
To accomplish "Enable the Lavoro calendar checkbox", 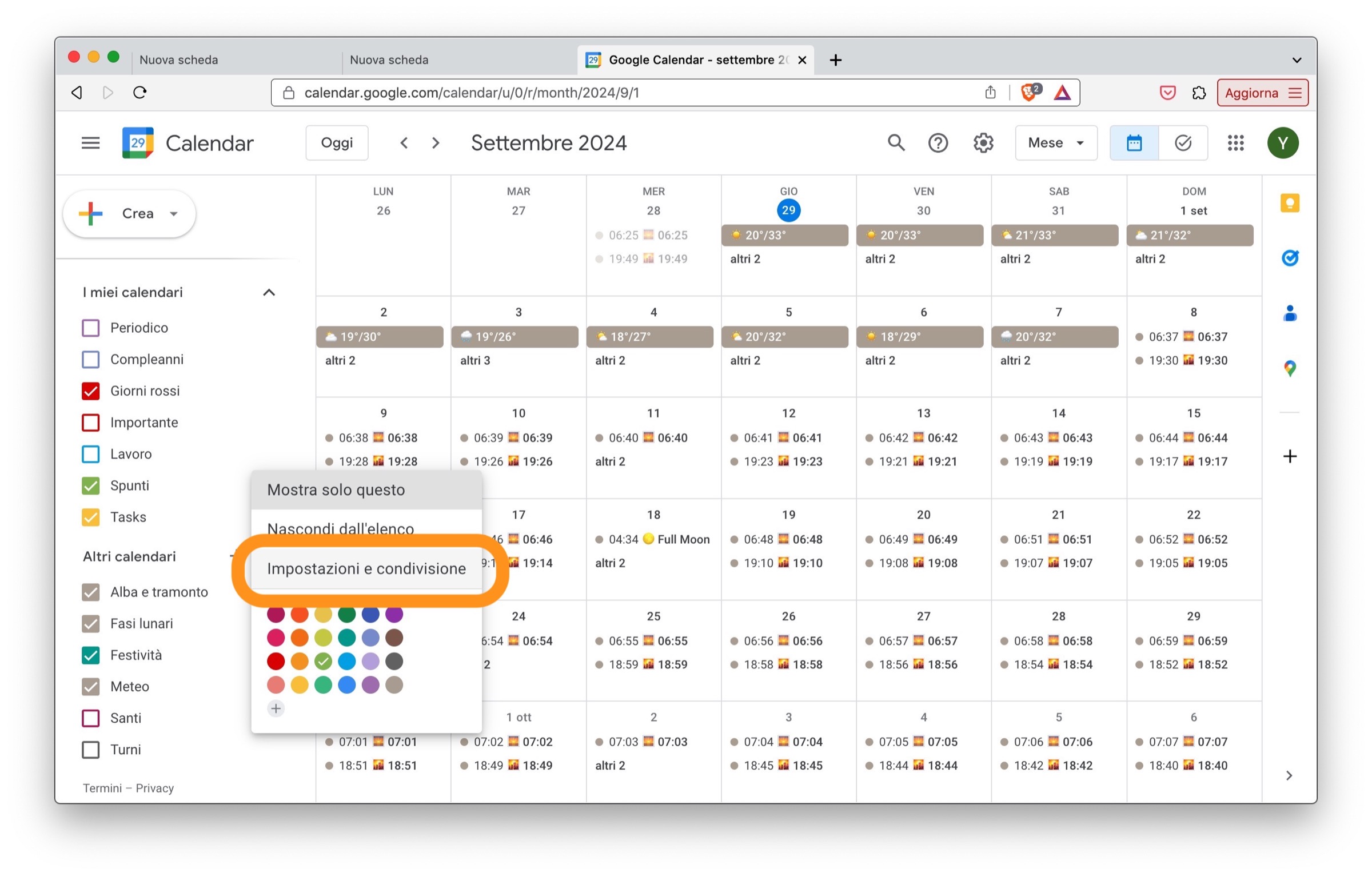I will click(91, 454).
